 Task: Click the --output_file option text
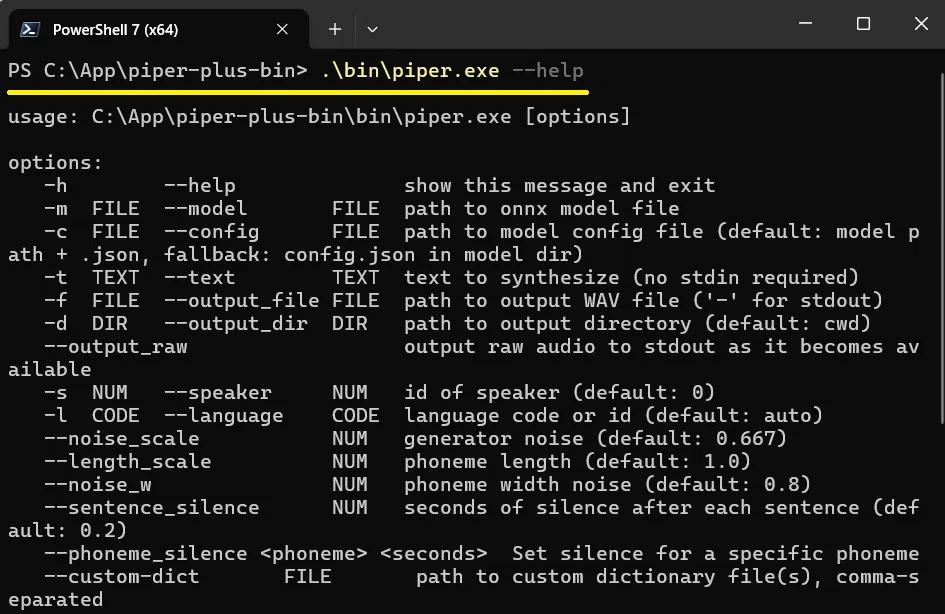point(242,300)
